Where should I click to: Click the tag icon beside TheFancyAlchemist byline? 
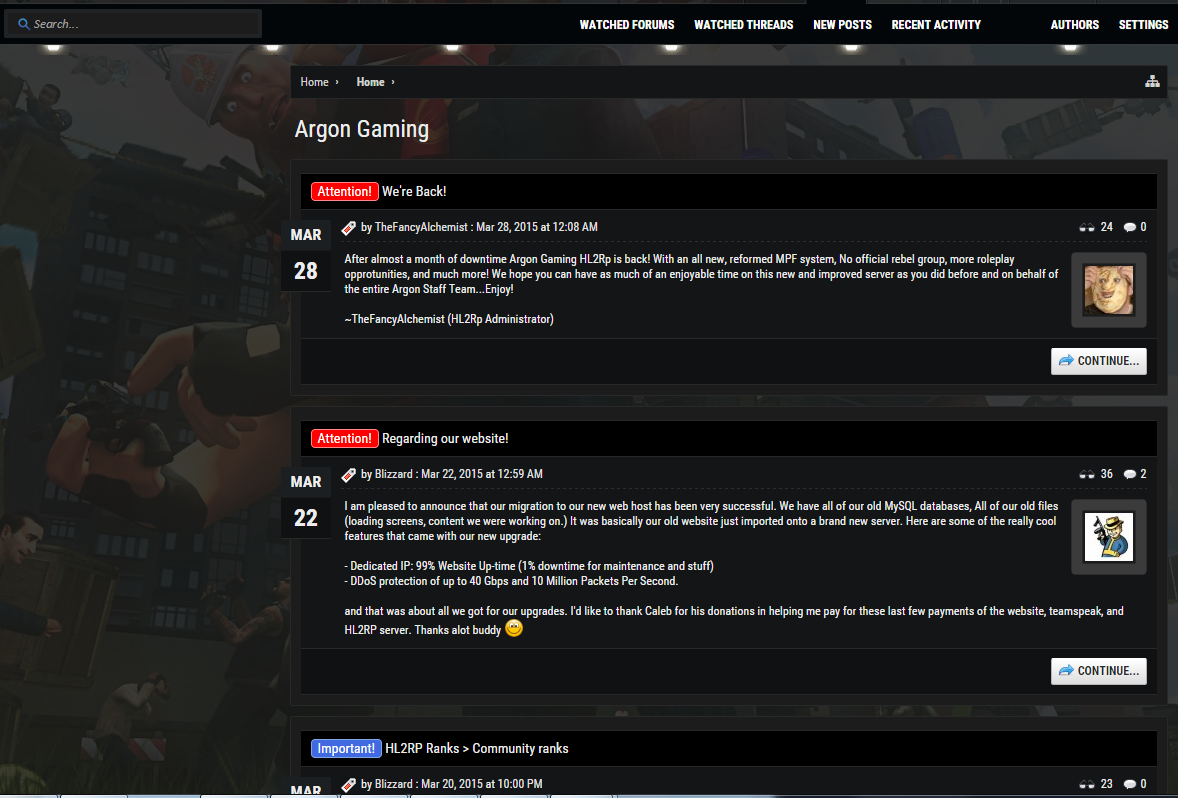pyautogui.click(x=349, y=228)
